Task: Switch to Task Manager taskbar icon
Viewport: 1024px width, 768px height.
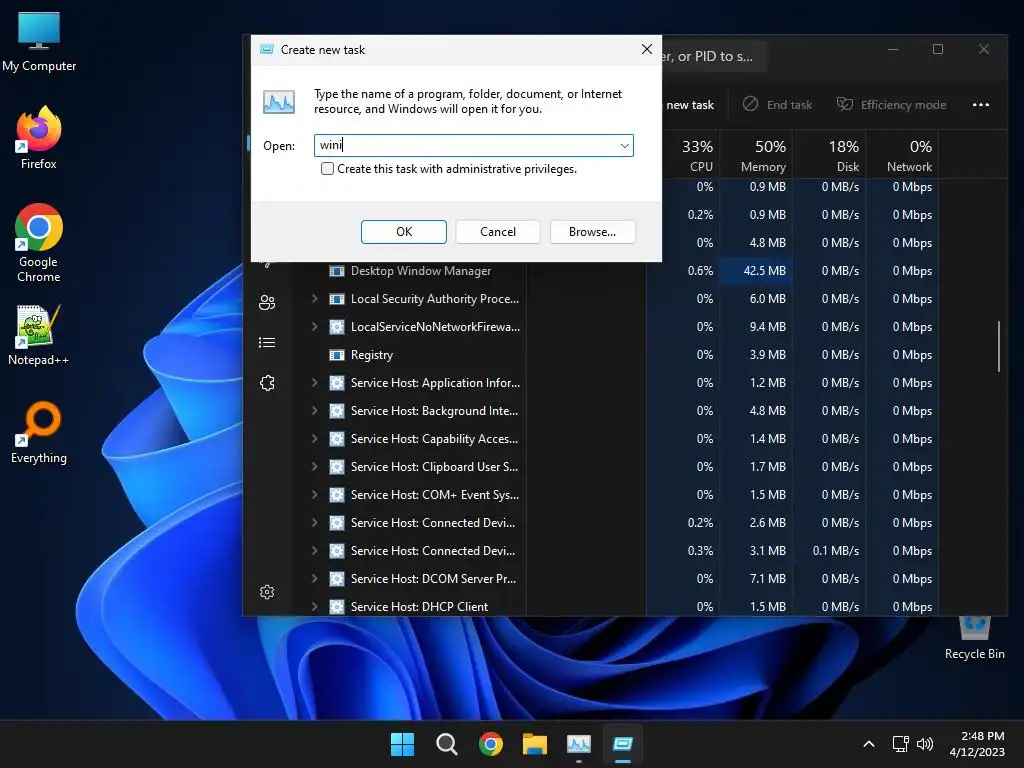Action: [x=579, y=744]
